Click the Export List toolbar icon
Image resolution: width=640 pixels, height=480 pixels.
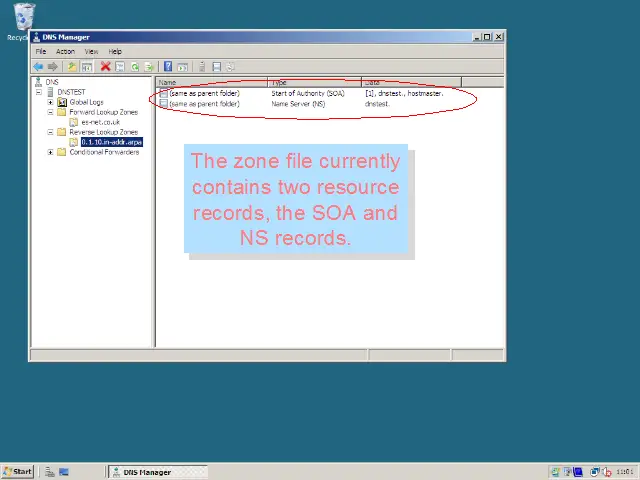pos(149,67)
